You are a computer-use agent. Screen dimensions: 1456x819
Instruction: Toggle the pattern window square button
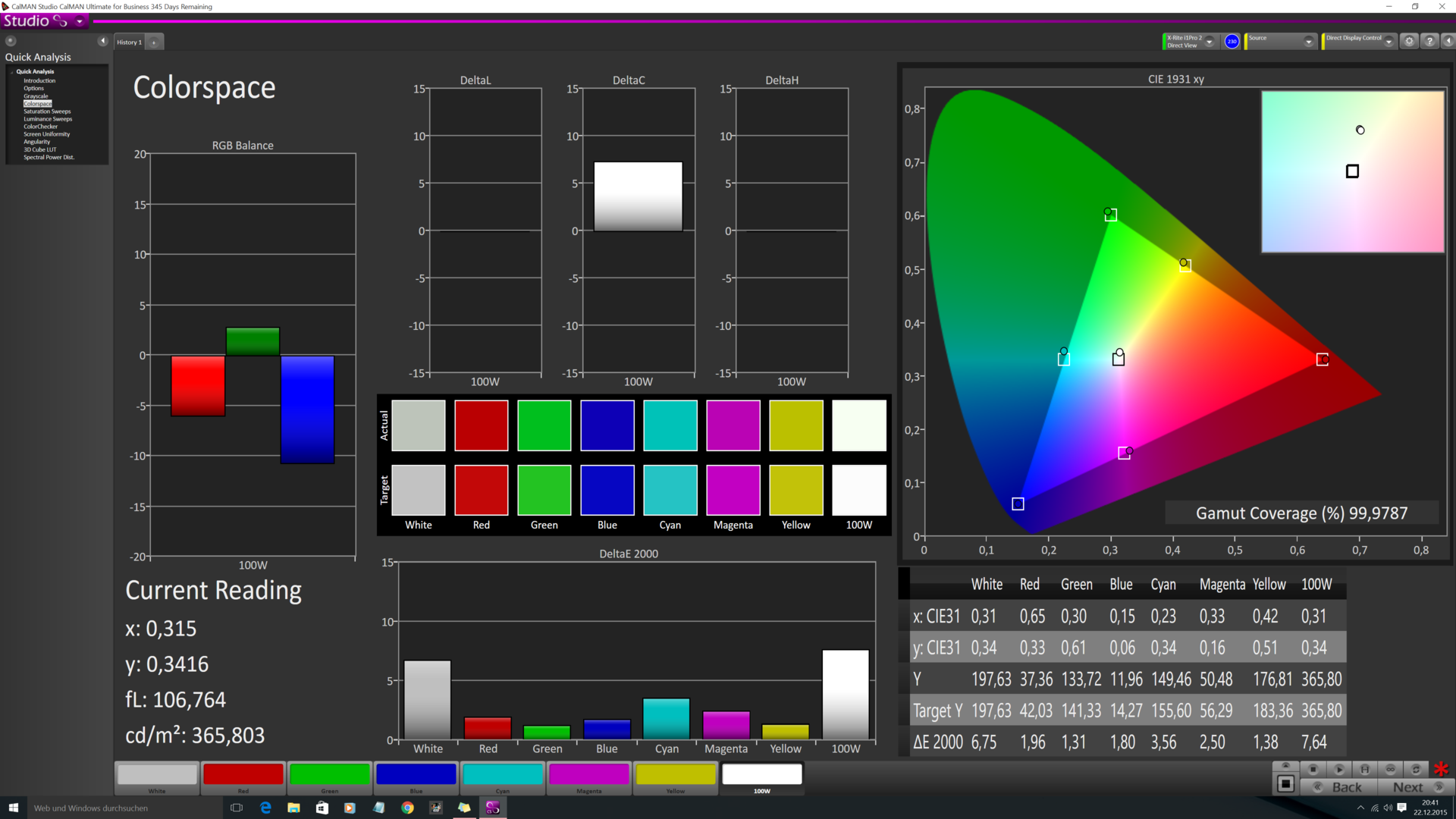(1285, 784)
